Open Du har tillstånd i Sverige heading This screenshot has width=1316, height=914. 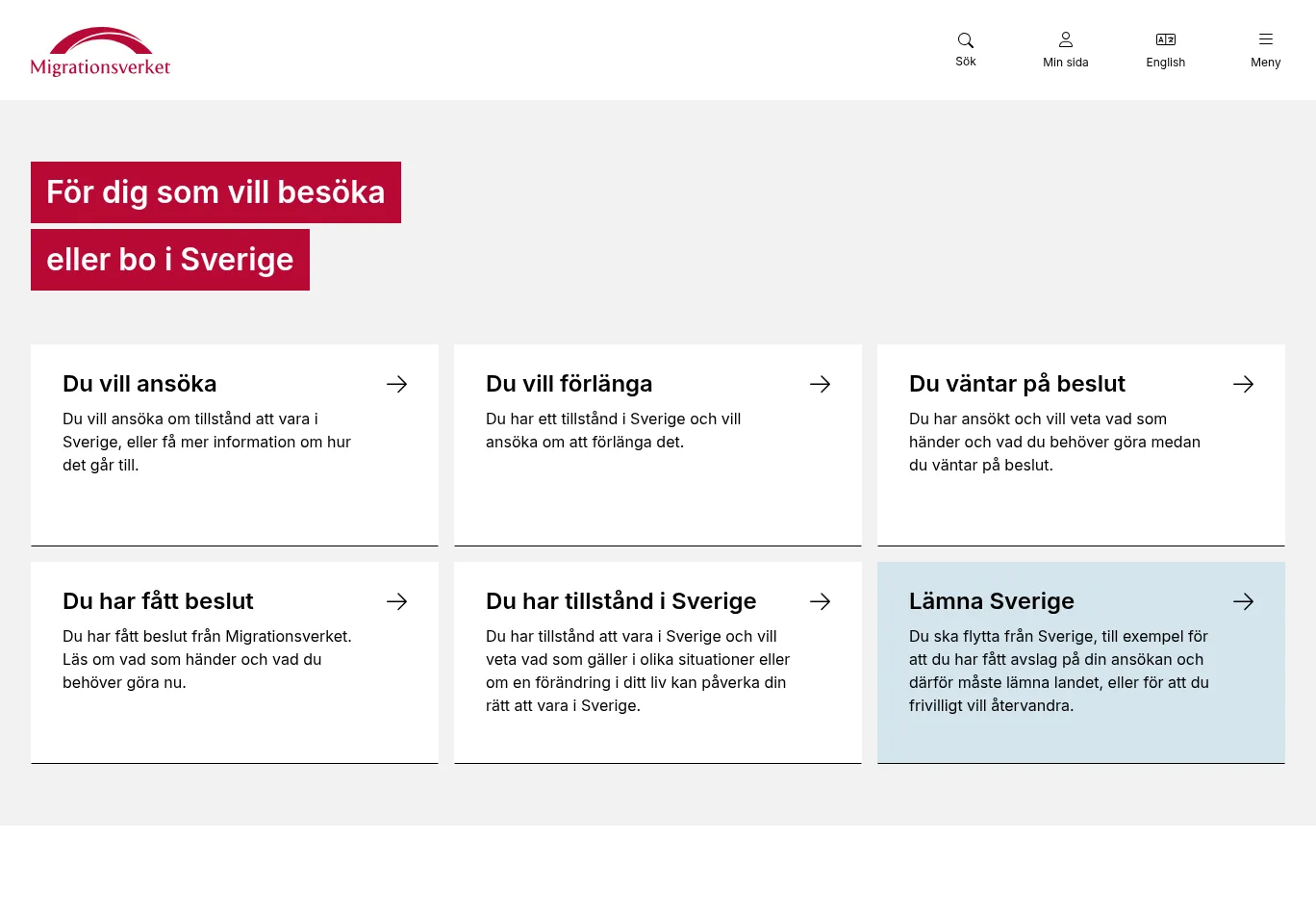(x=620, y=601)
